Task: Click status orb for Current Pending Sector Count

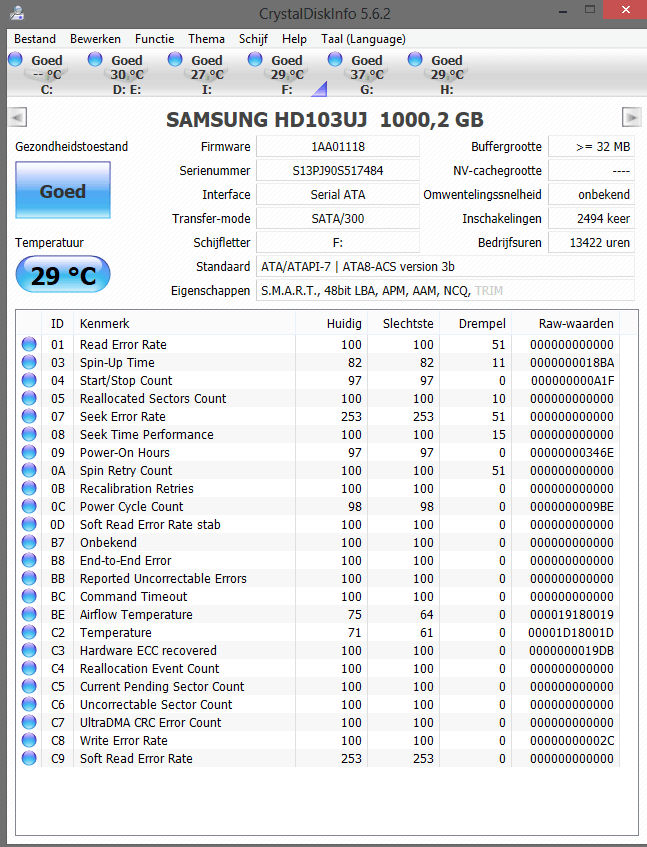Action: point(29,687)
